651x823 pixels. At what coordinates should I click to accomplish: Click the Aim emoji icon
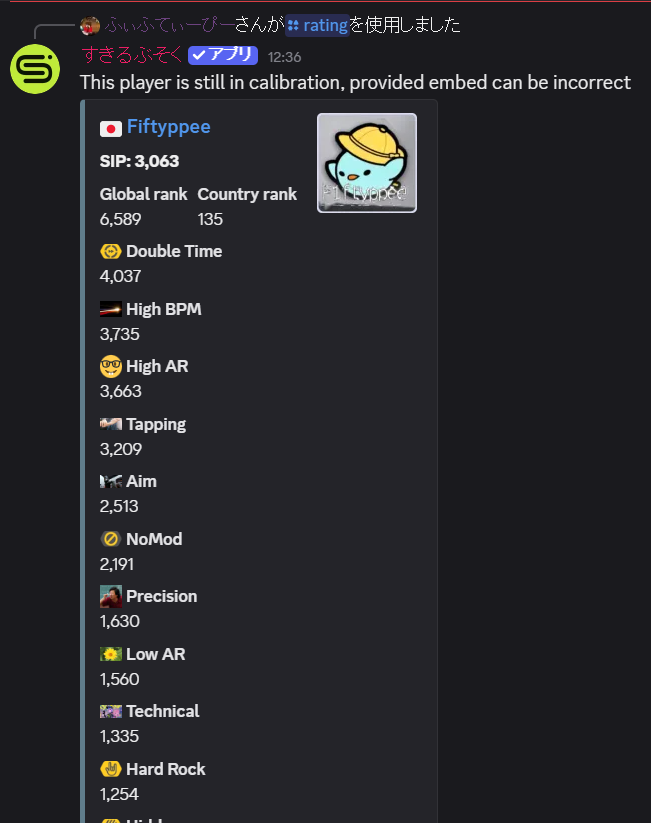[x=111, y=481]
